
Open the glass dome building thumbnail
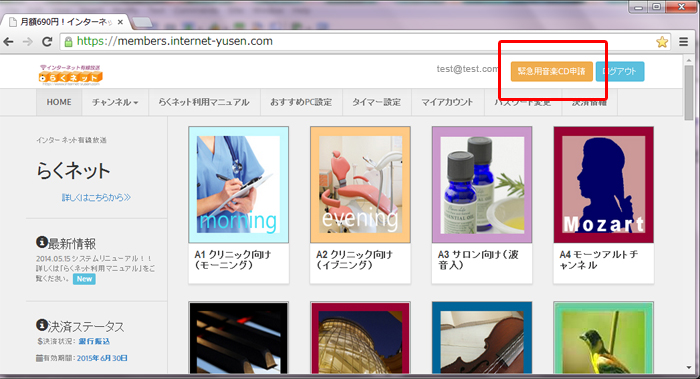[x=360, y=338]
